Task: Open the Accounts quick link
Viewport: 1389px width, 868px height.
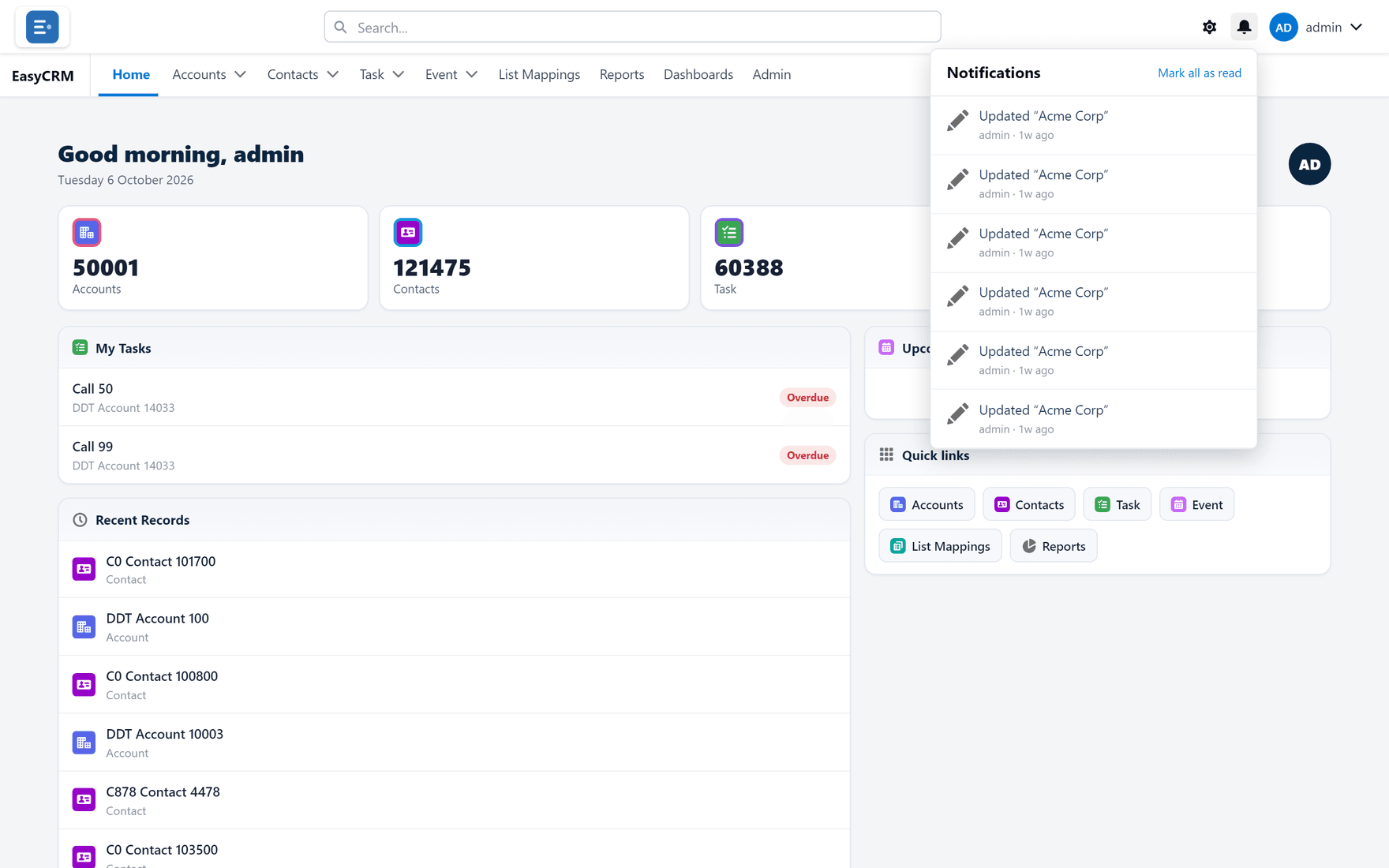Action: pos(927,504)
